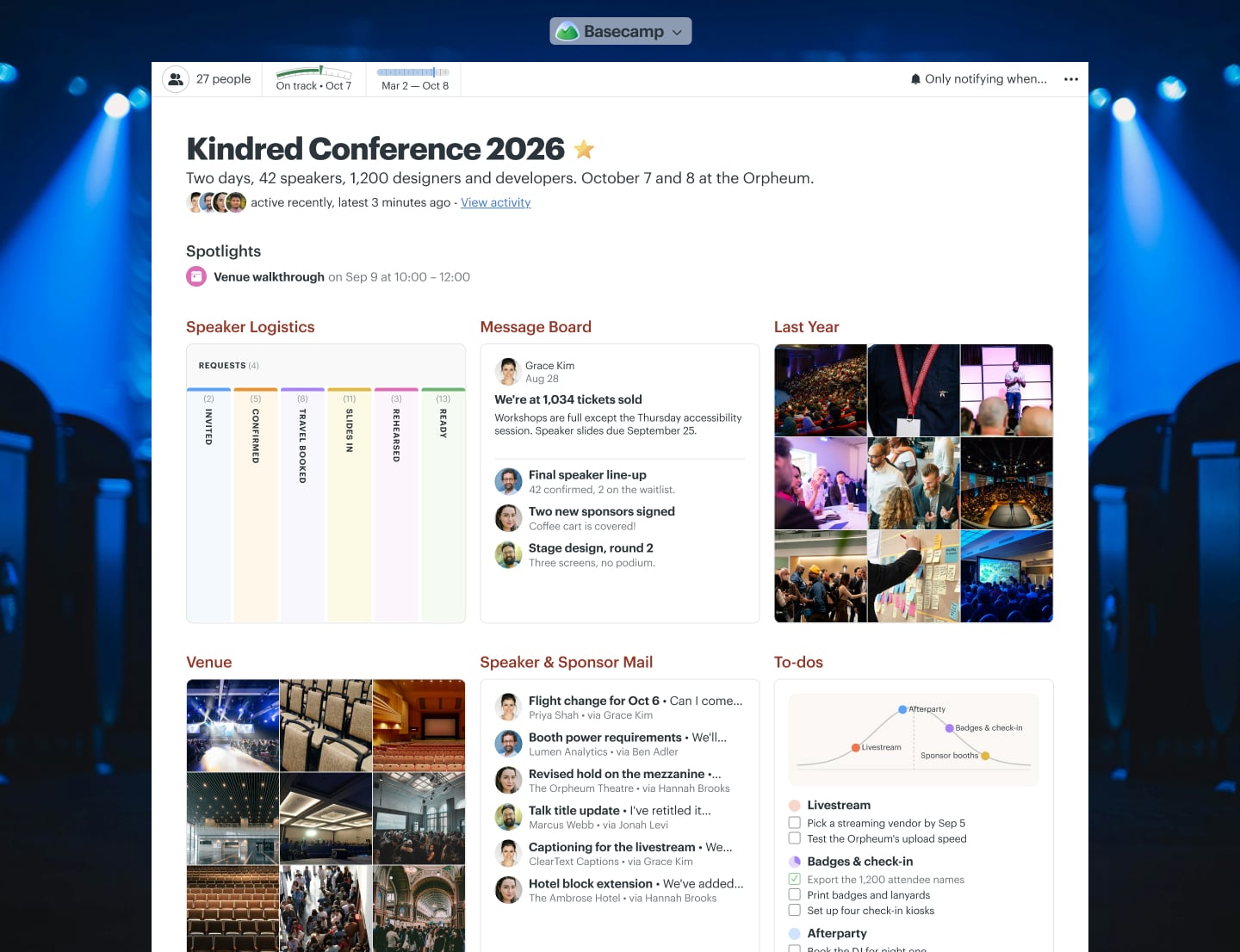The image size is (1240, 952).
Task: Click the avatar beside Stage design, round 2
Action: (508, 554)
